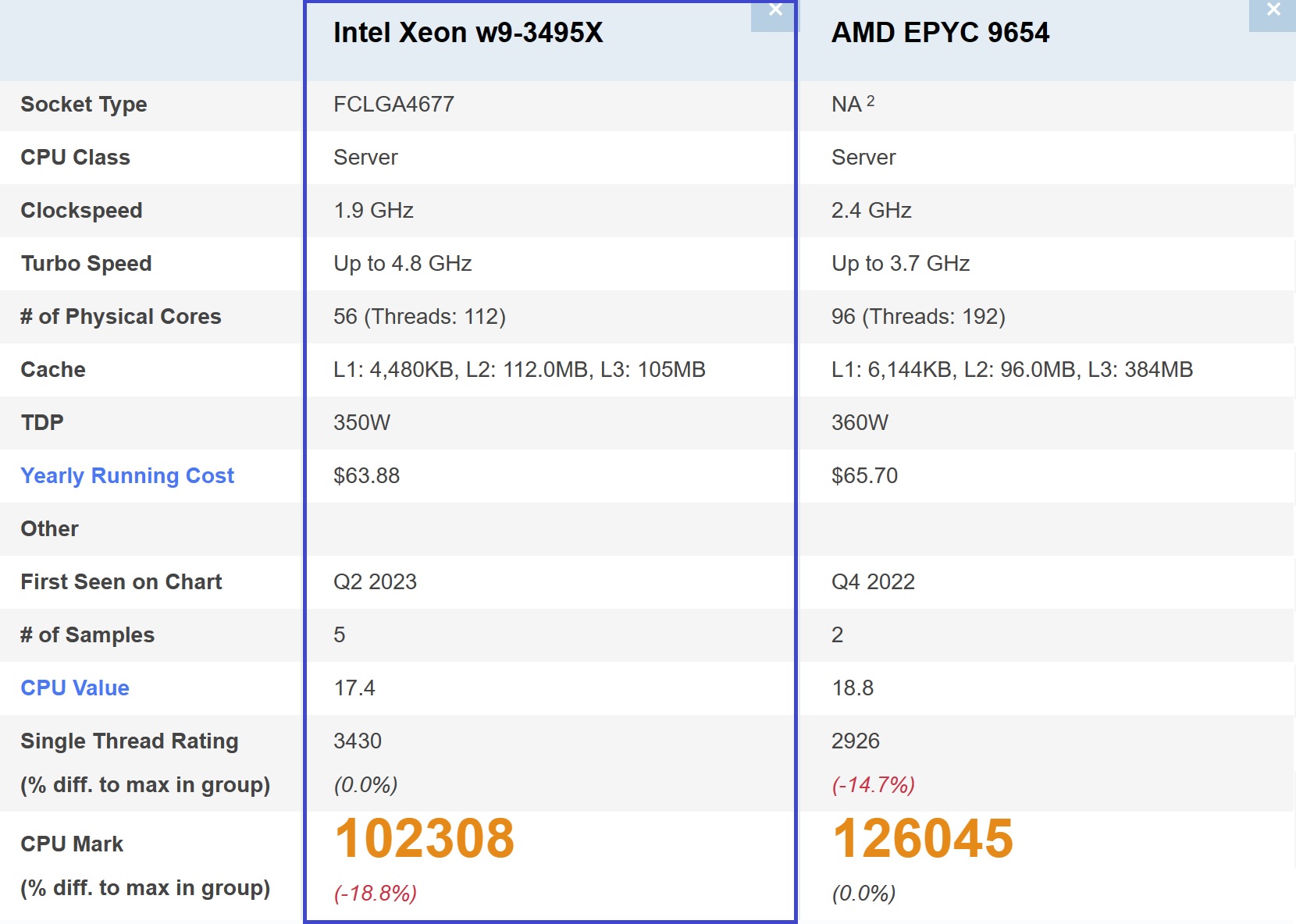
Task: Click the NA socket value for EPYC
Action: tap(846, 104)
